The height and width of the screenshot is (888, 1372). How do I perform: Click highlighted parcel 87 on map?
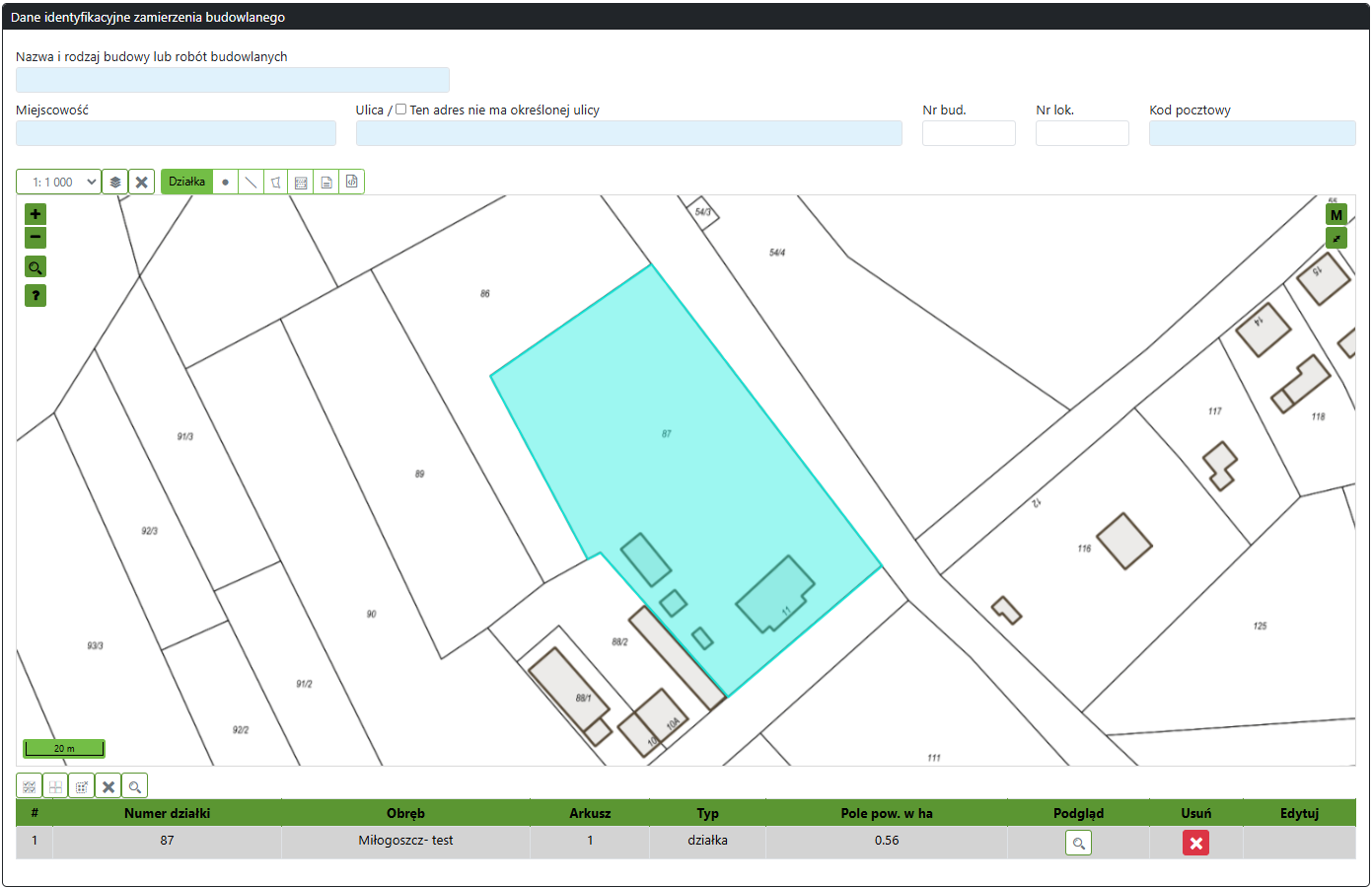pyautogui.click(x=681, y=454)
